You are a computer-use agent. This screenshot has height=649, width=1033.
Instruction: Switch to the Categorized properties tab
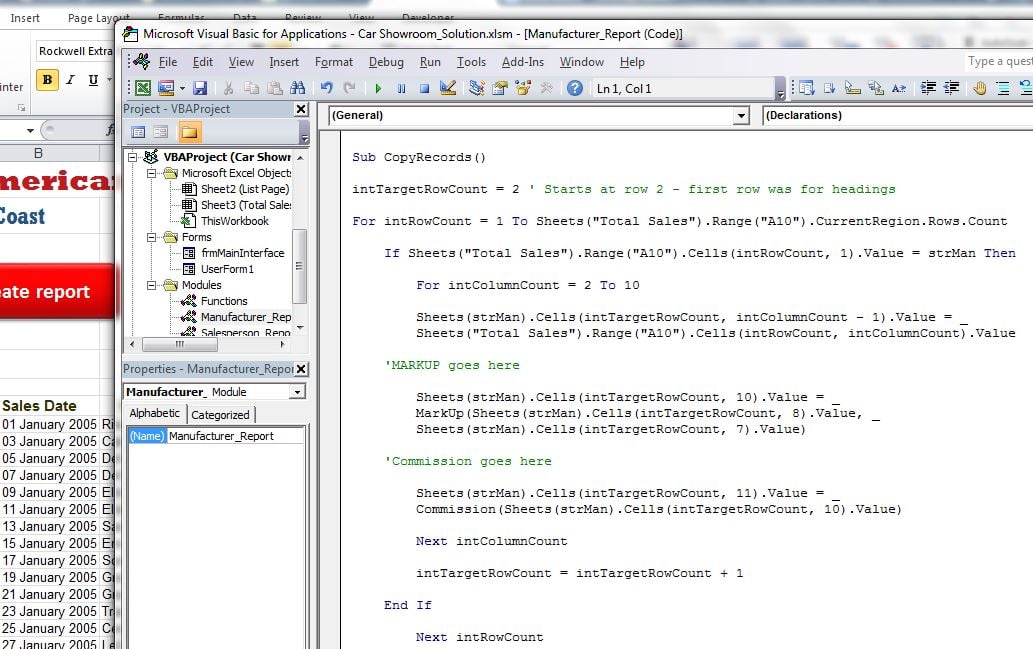click(221, 413)
